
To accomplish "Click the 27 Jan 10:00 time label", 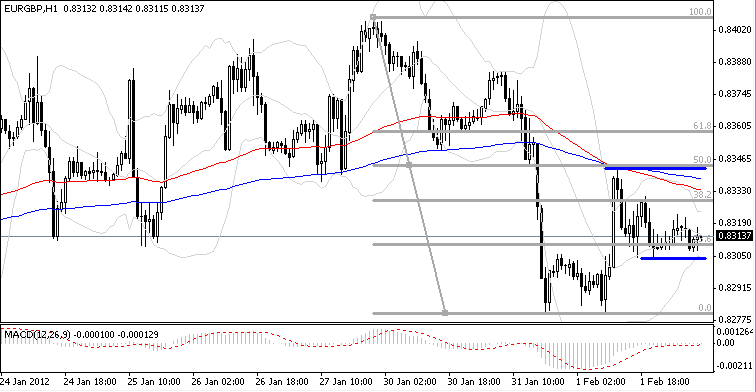I will click(346, 381).
